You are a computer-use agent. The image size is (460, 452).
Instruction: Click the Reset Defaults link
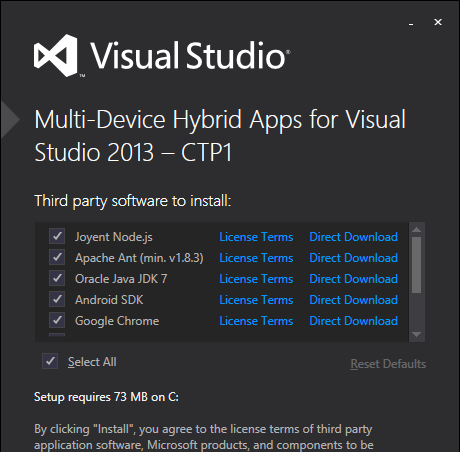click(388, 364)
